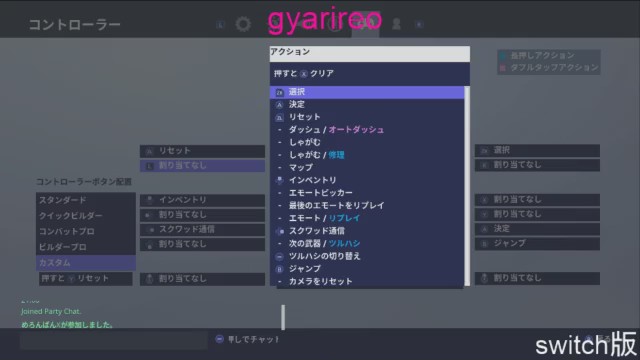Open the highlighted 割り当てなし binding slot
The image size is (640, 360).
coord(202,166)
